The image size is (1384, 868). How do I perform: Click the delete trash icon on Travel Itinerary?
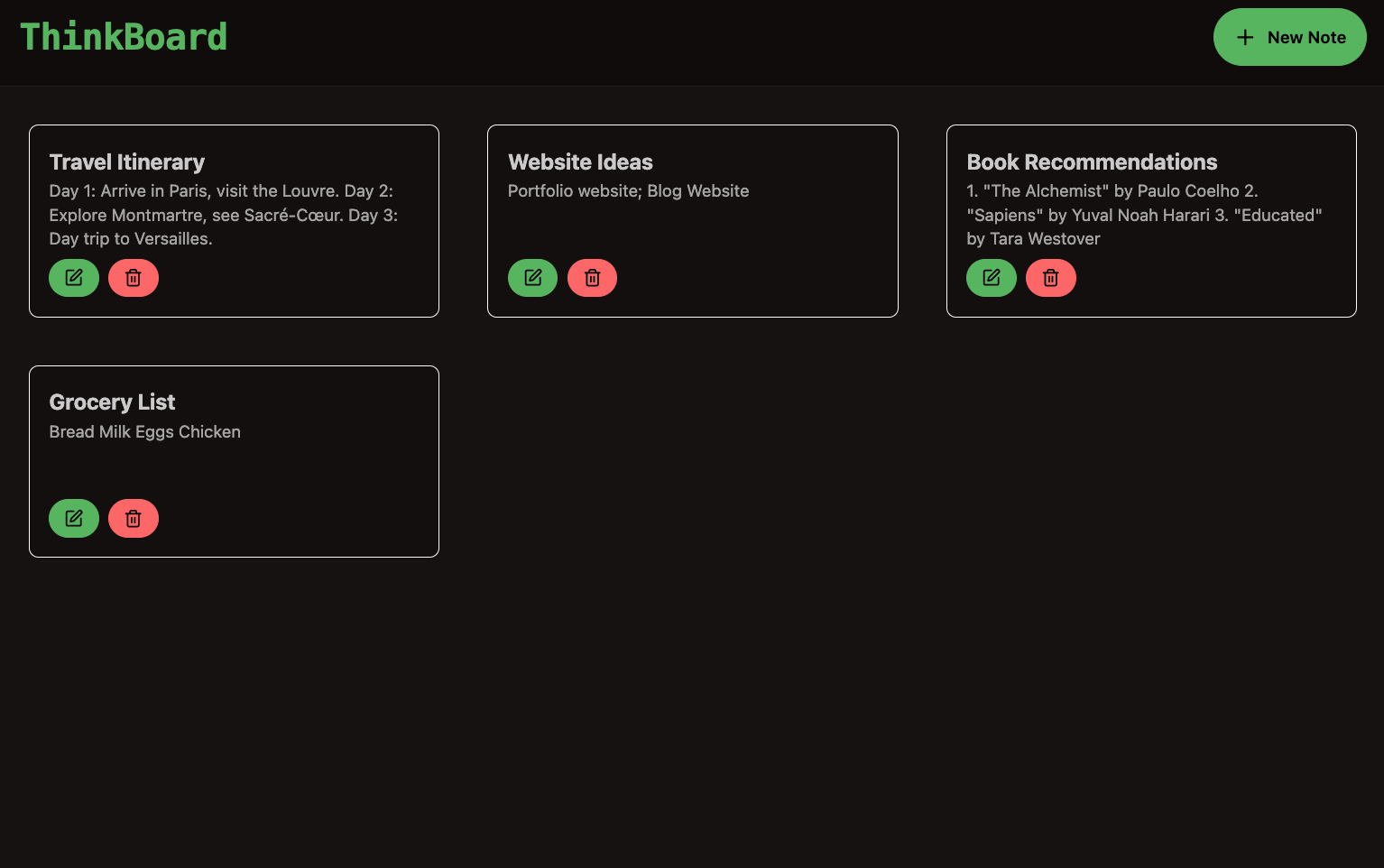point(133,278)
